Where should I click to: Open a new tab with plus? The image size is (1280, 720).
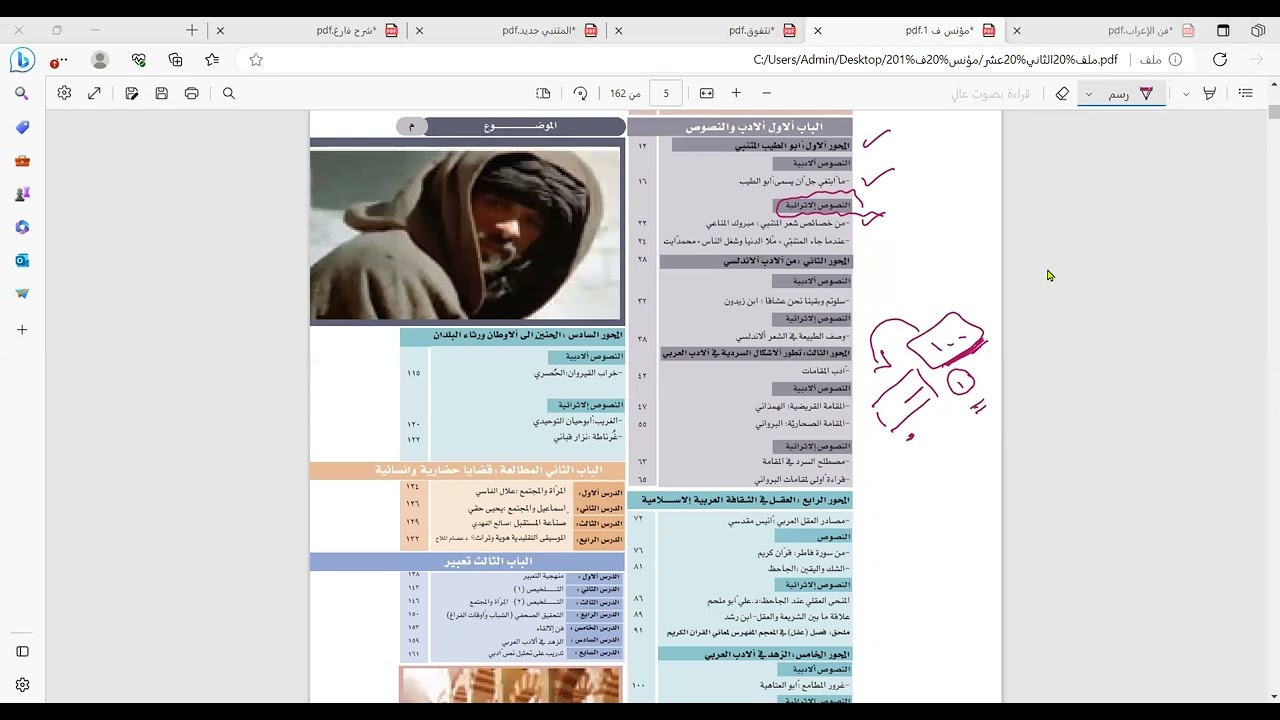pyautogui.click(x=192, y=30)
